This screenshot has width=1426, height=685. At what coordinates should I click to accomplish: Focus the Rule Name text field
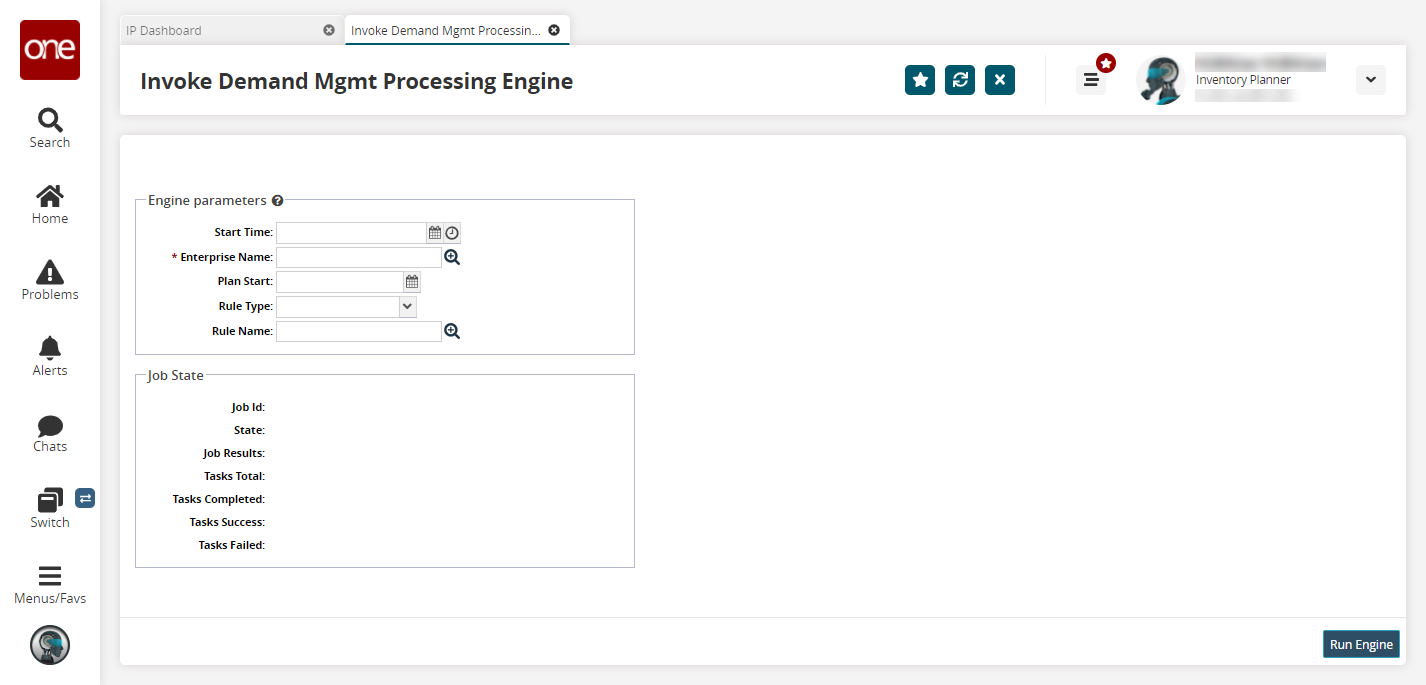tap(358, 331)
